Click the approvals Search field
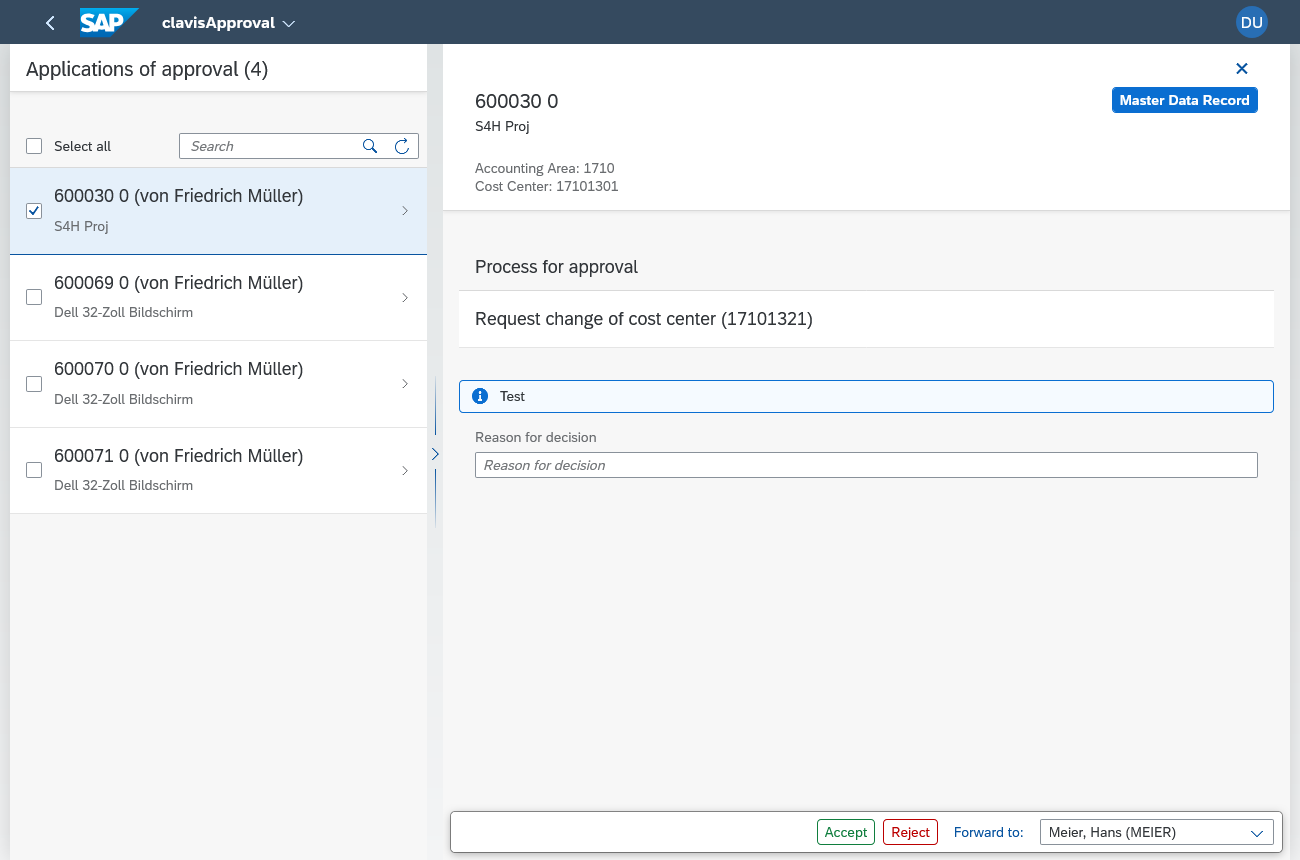 pyautogui.click(x=270, y=146)
